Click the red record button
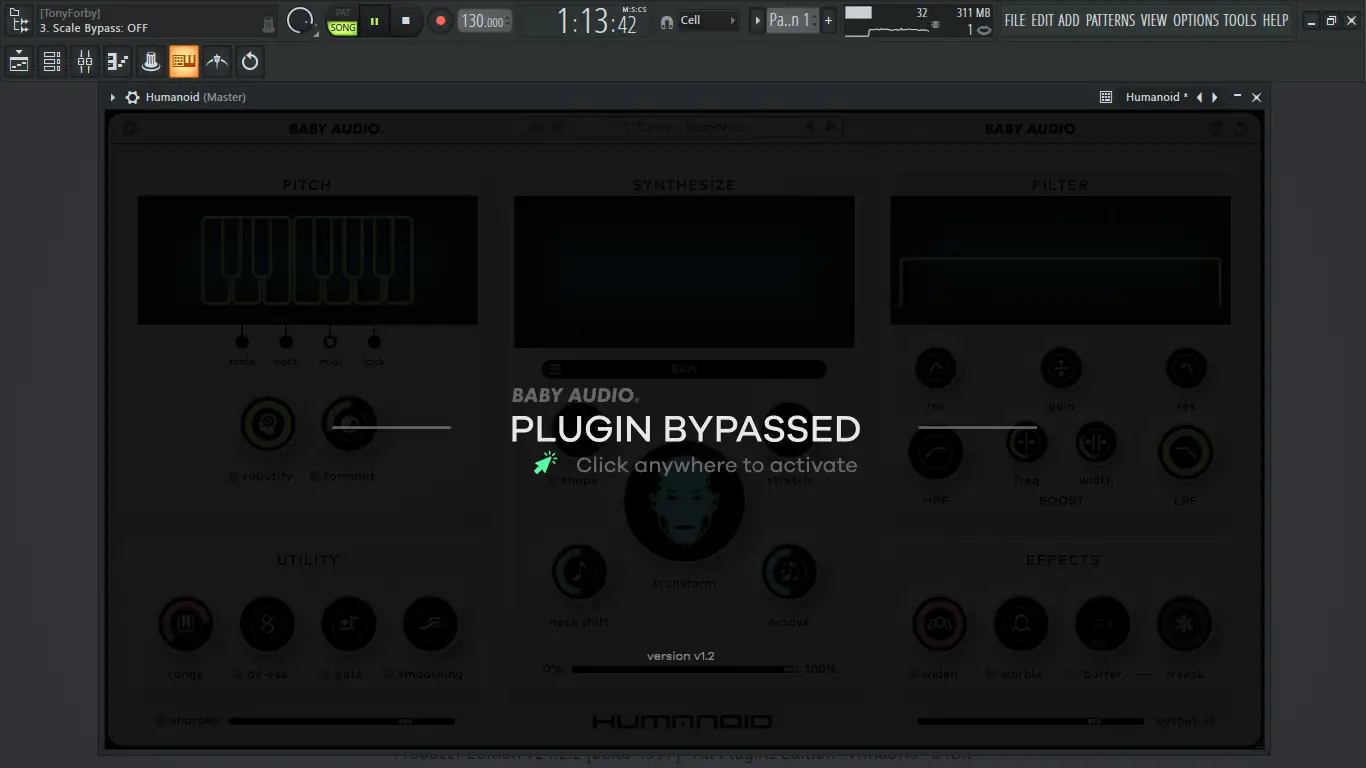Screen dimensions: 1366x768 tap(440, 20)
